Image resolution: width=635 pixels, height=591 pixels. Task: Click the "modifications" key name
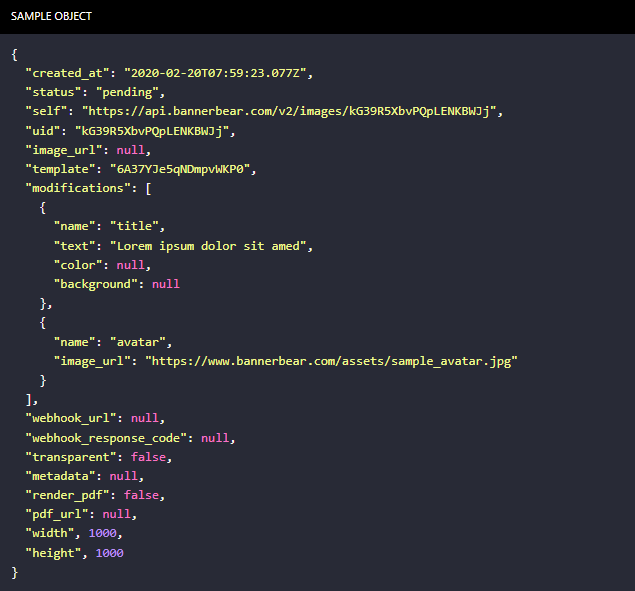coord(74,188)
